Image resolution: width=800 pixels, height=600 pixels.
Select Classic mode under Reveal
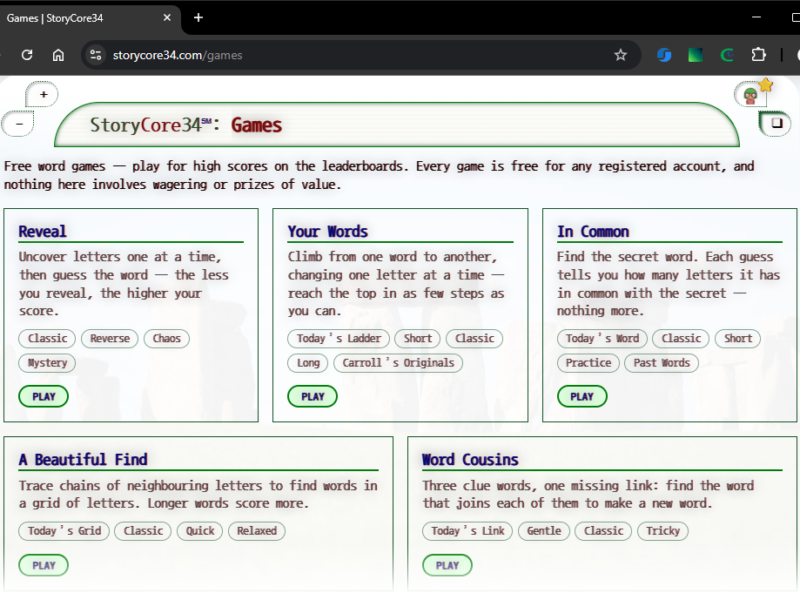coord(47,338)
